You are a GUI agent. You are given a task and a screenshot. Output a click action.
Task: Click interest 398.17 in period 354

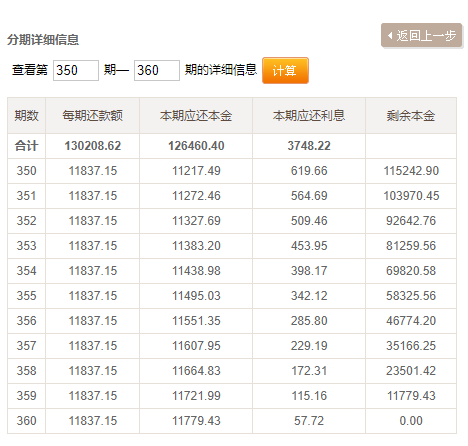(309, 271)
